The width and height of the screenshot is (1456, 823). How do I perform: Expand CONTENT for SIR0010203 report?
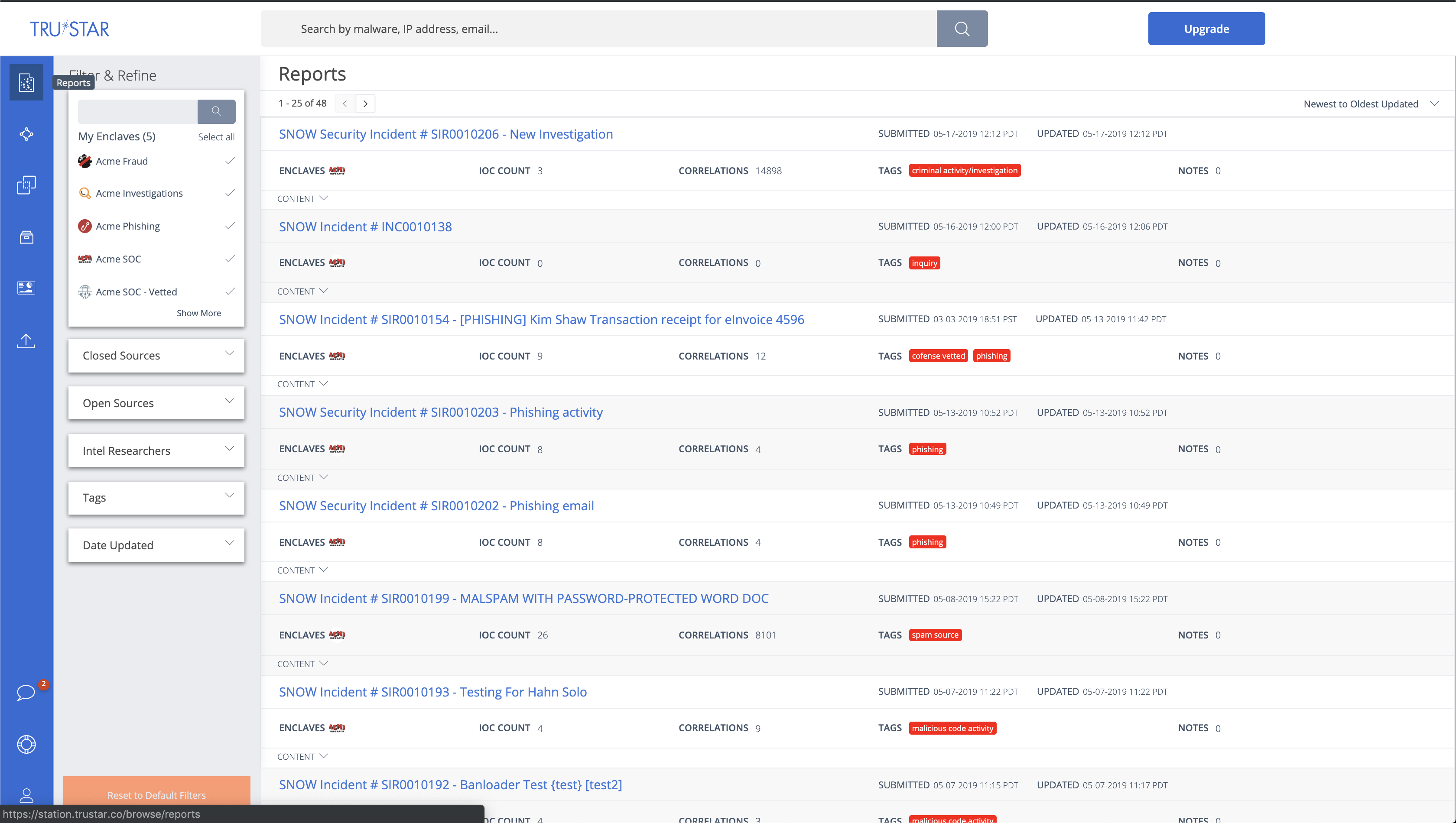pos(302,478)
